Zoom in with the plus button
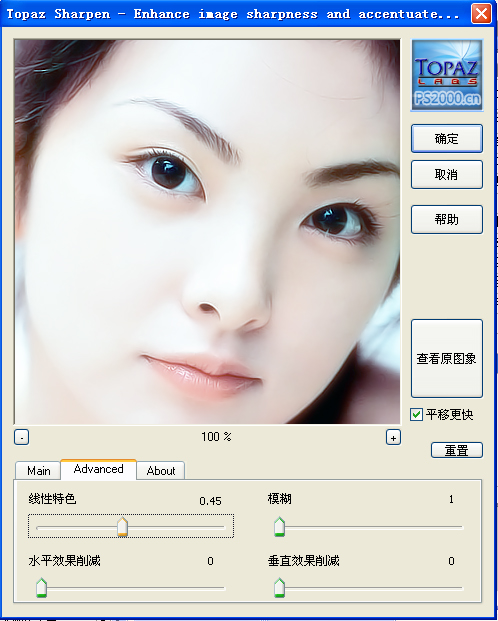The height and width of the screenshot is (621, 498). pos(393,438)
